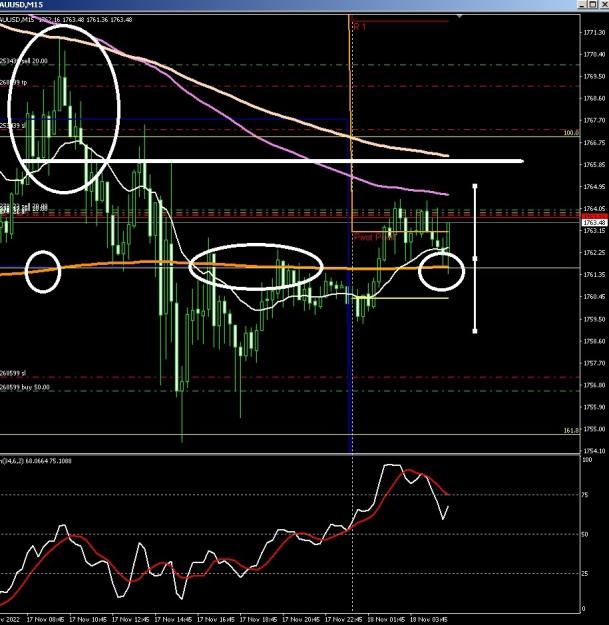The height and width of the screenshot is (625, 609).
Task: Click the AUUSD,M15 window title text
Action: coord(22,4)
